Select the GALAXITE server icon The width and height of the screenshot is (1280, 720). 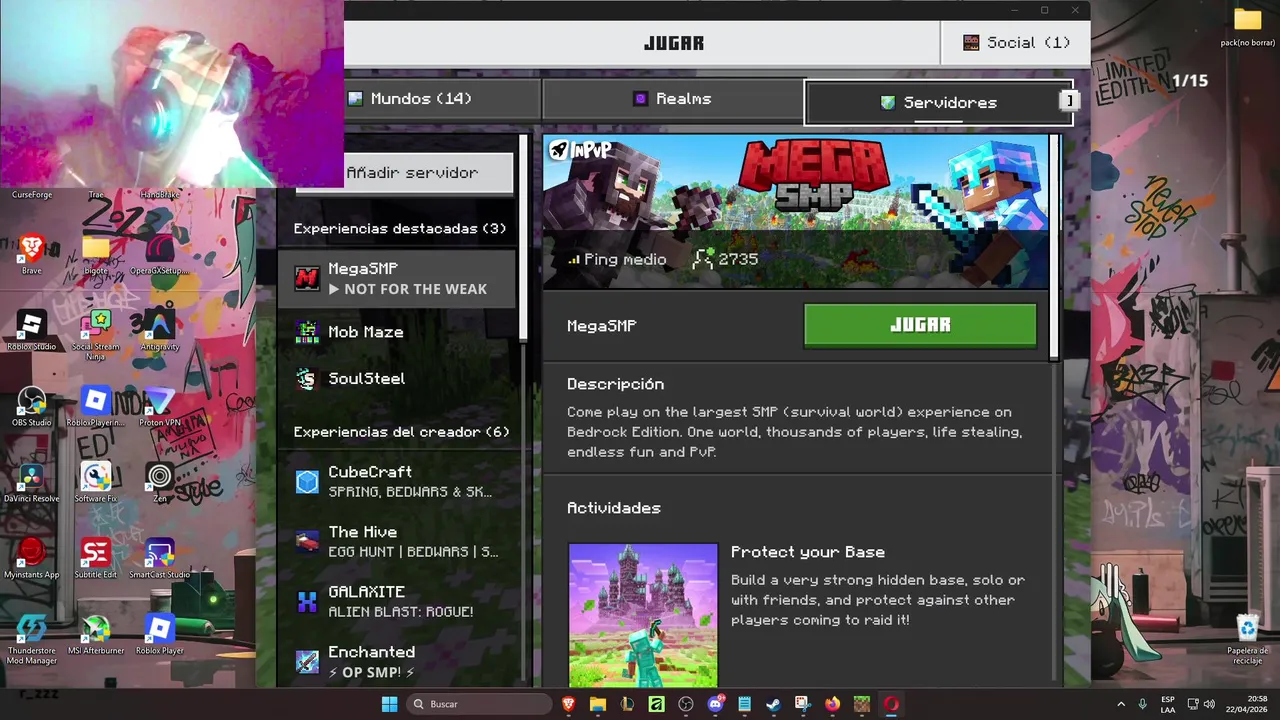pyautogui.click(x=307, y=602)
